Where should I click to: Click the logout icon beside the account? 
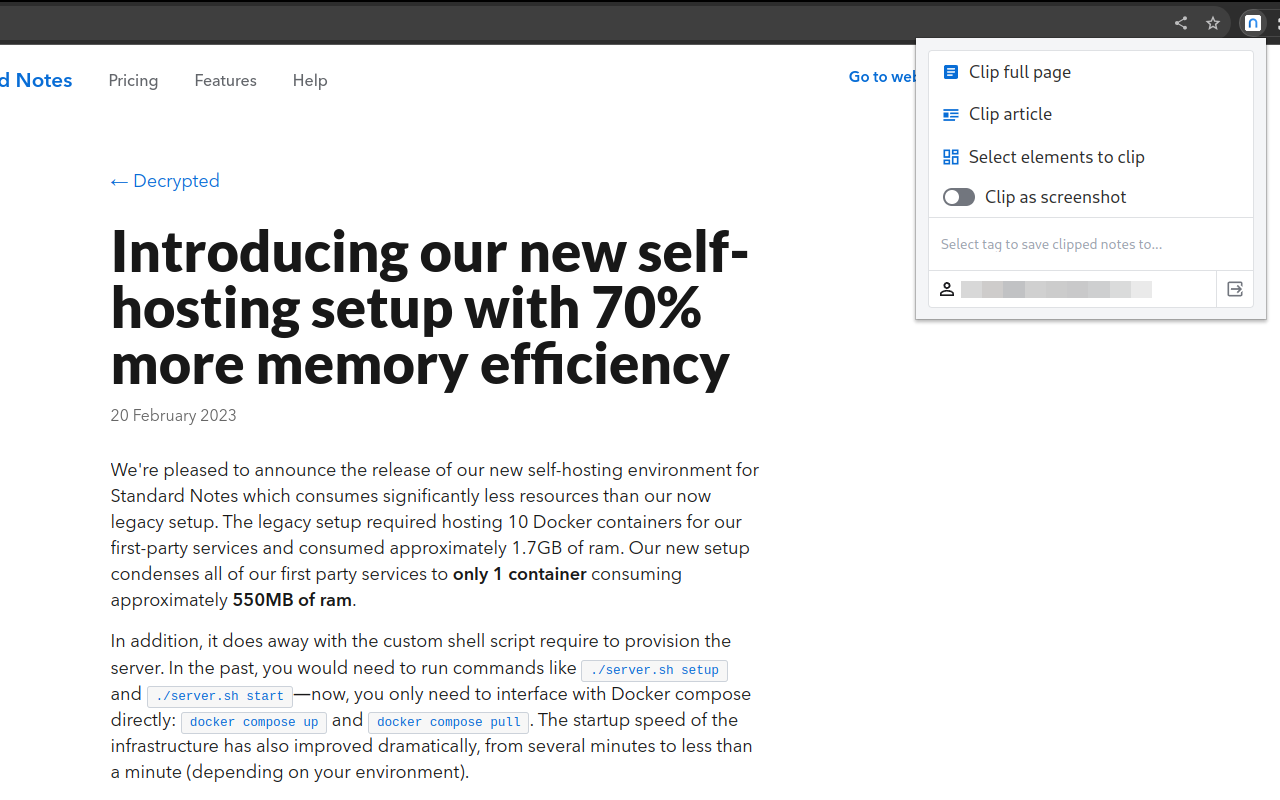(1235, 289)
